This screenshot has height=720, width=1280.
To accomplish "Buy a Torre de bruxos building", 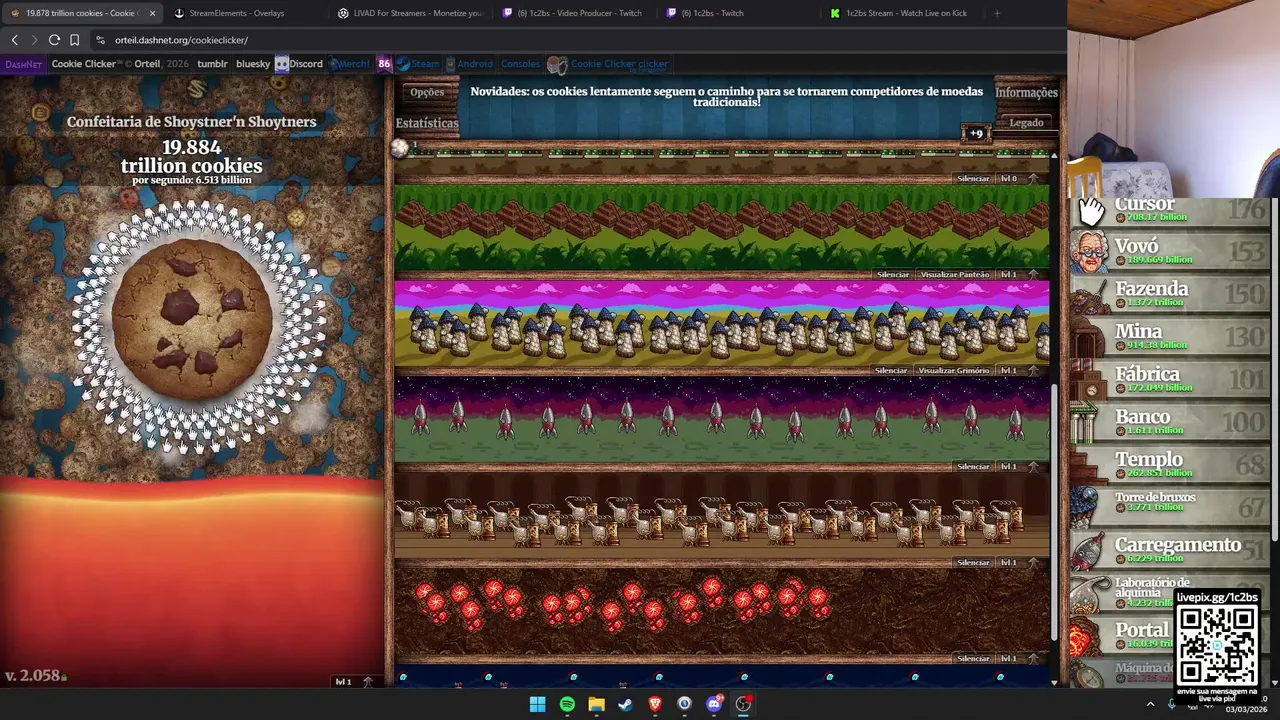I will coord(1171,508).
